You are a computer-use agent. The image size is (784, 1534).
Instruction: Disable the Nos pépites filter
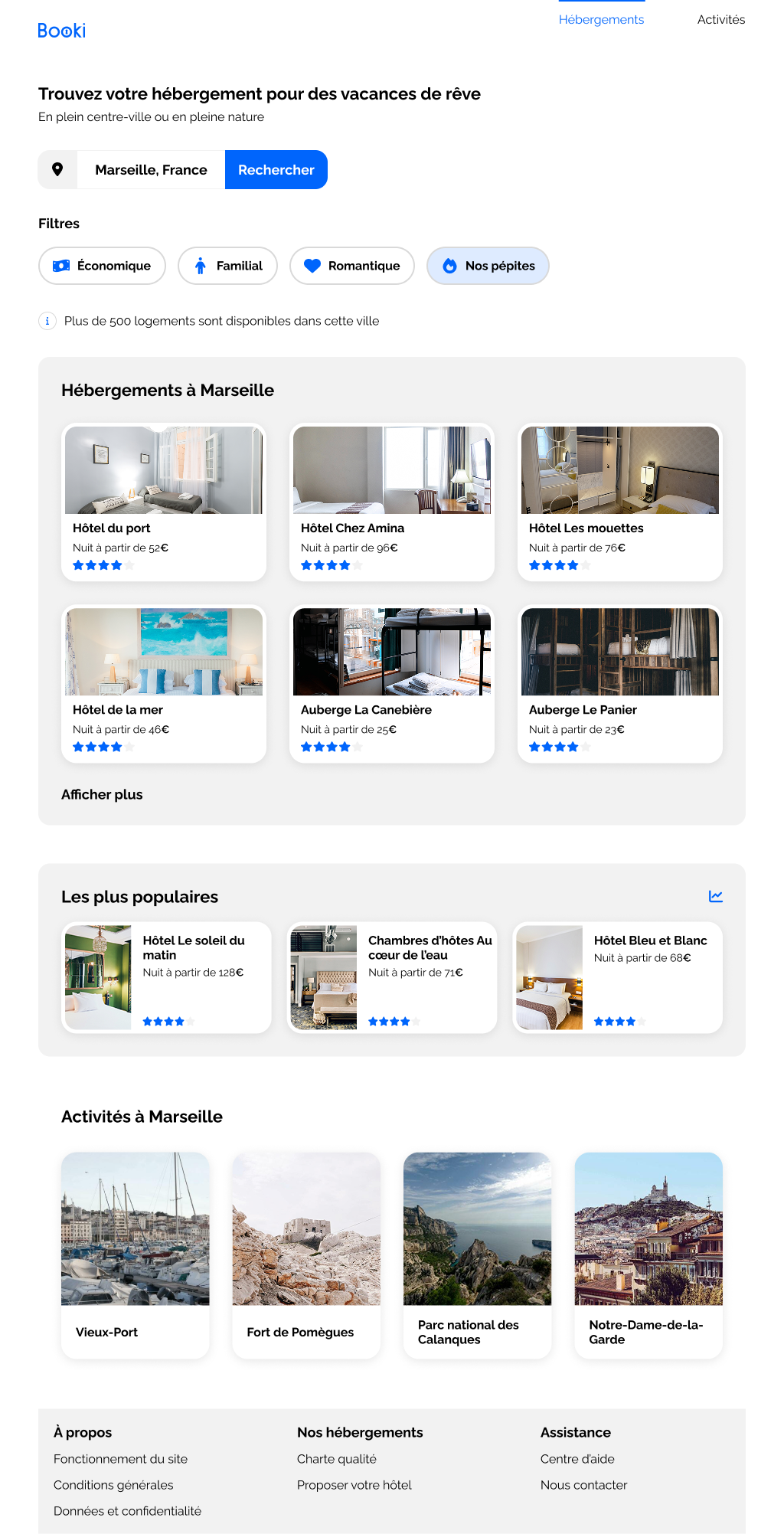click(488, 266)
